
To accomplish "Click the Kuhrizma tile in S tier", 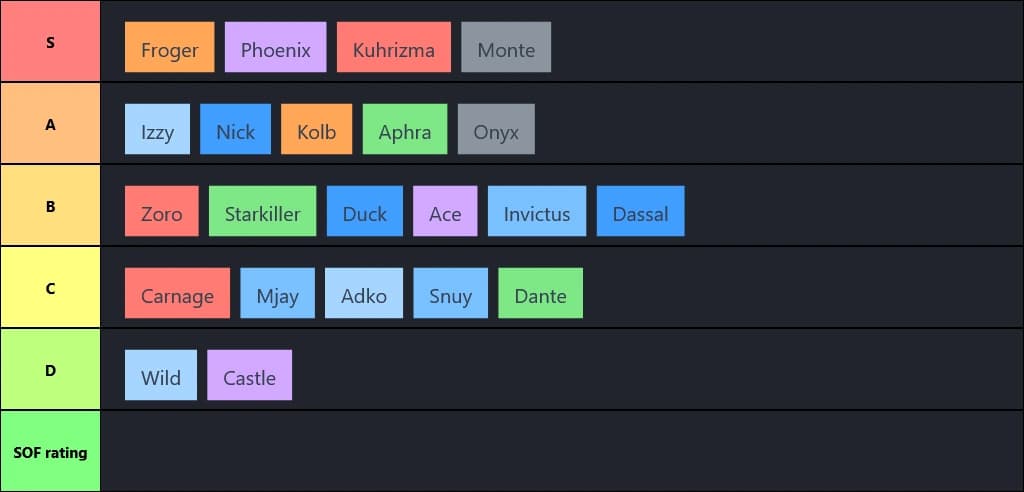I will (393, 48).
